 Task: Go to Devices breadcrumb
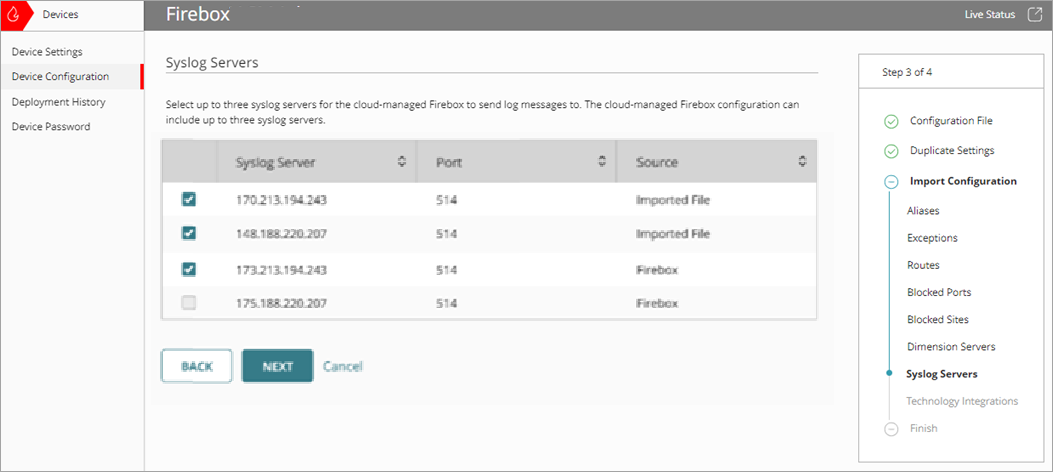60,14
